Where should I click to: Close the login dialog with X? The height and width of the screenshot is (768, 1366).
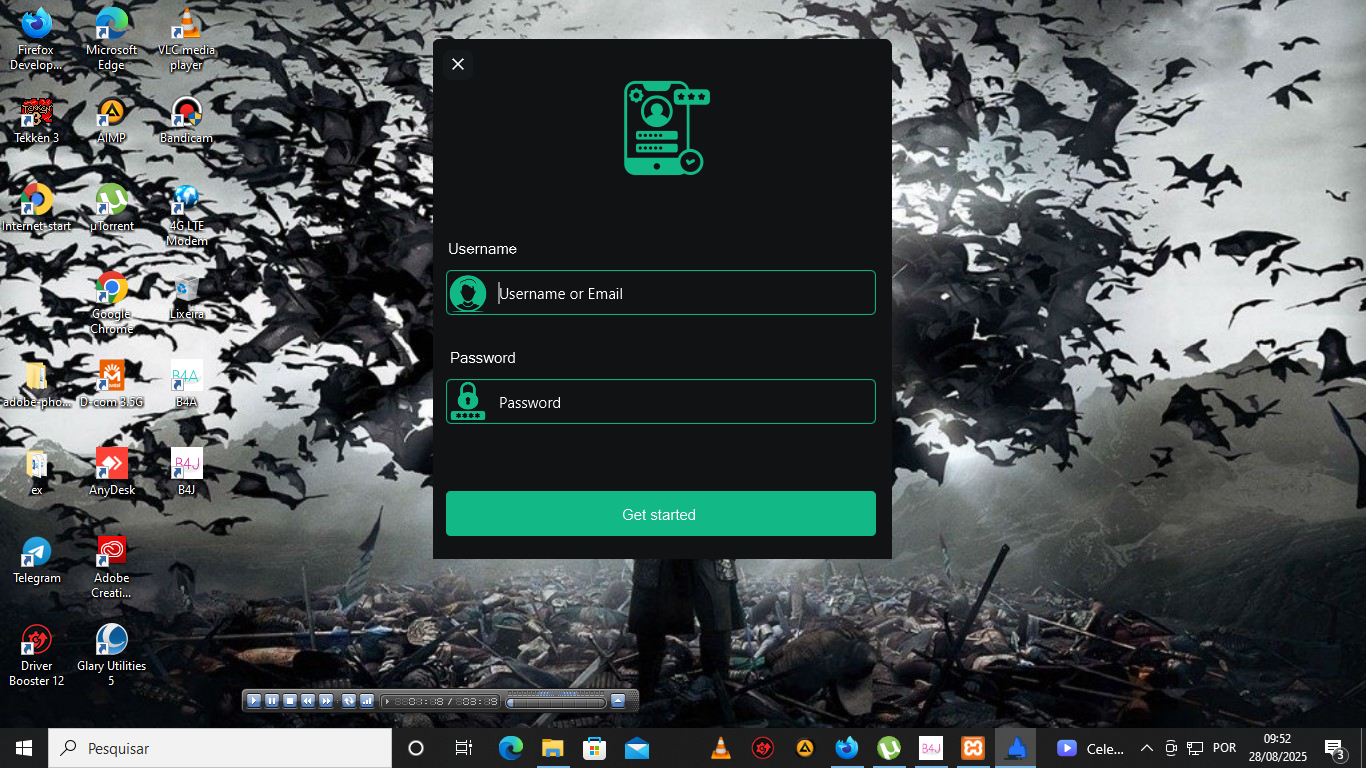[x=458, y=64]
